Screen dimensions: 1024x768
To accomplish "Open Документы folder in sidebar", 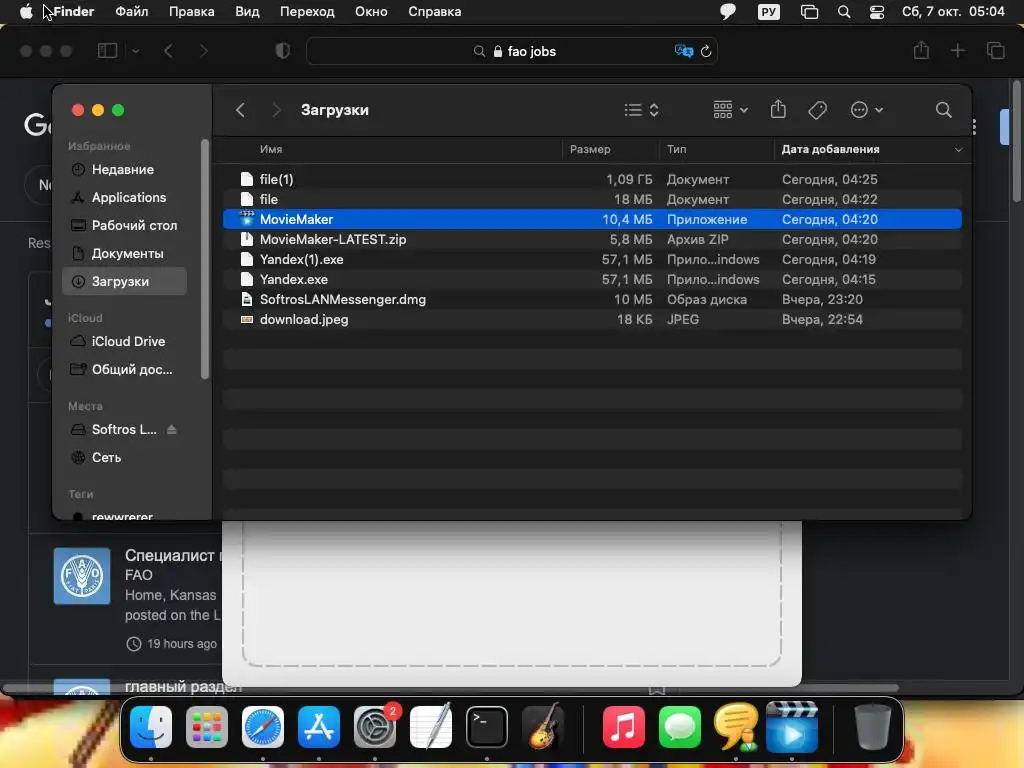I will click(124, 253).
